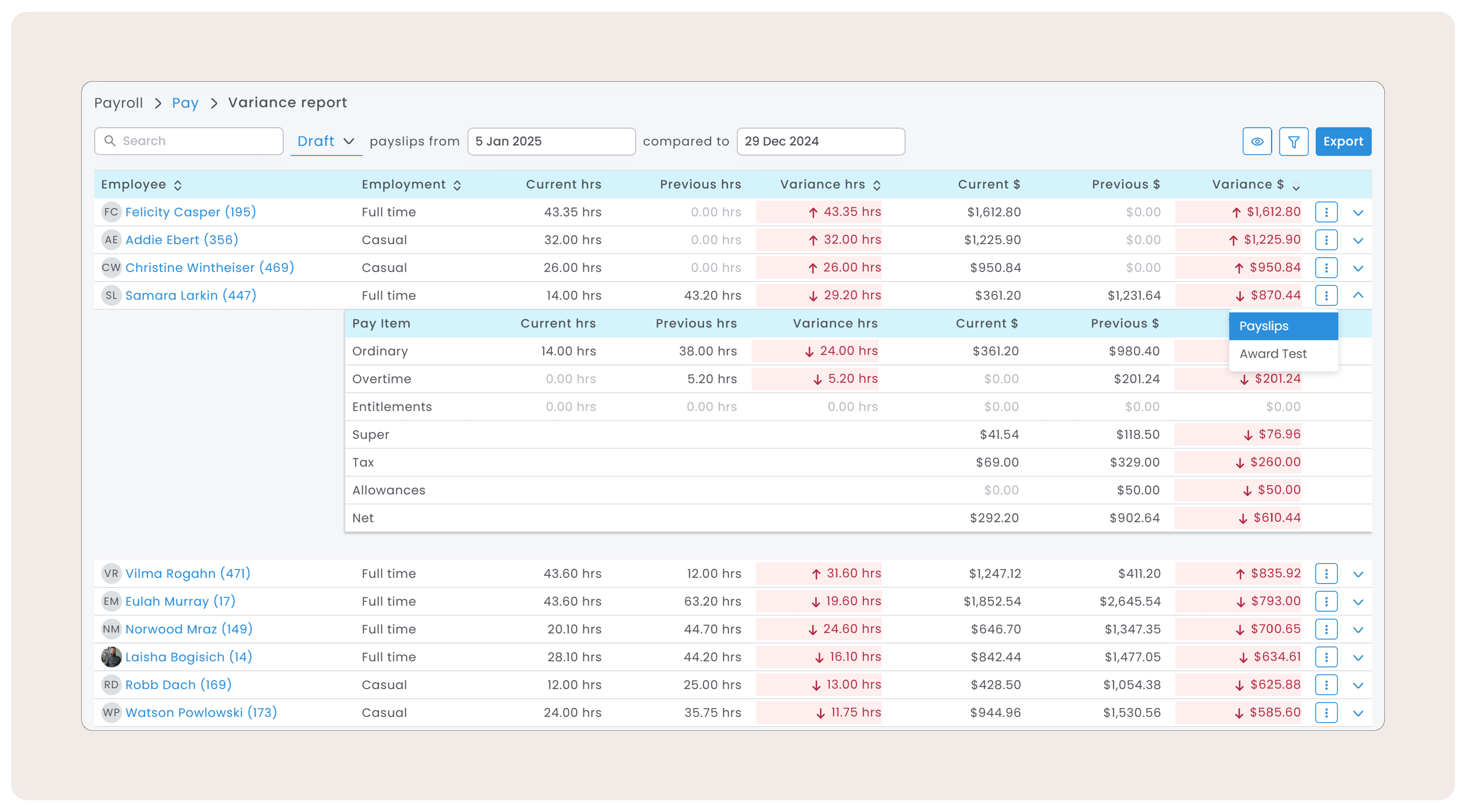Open three-dot menu for Watson Powlowski
The image size is (1466, 812).
[1325, 712]
